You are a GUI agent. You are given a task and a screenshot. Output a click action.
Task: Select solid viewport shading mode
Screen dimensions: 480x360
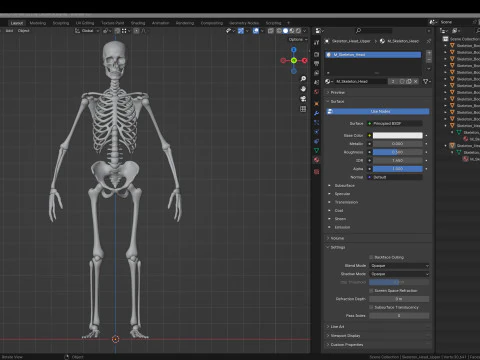(x=285, y=31)
